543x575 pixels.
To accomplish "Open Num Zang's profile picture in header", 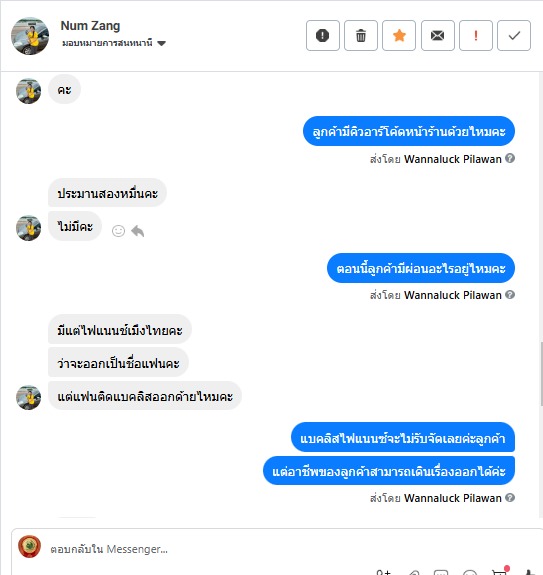I will [30, 36].
